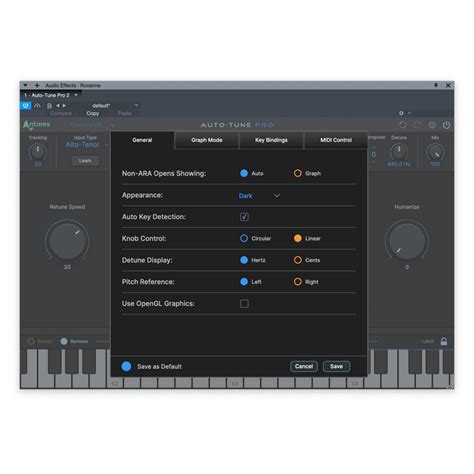Click the Auto-Tune undo icon

[x=403, y=125]
